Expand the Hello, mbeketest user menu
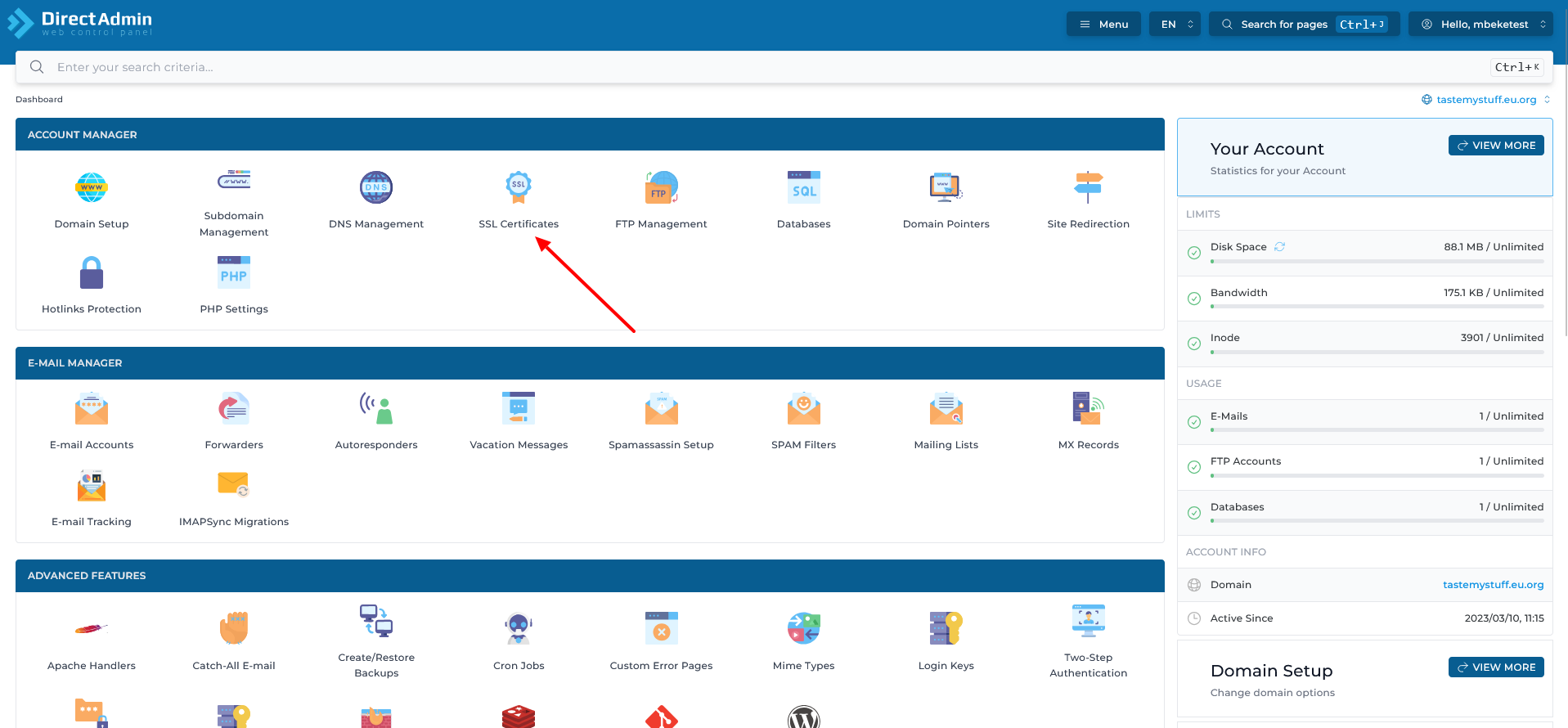Image resolution: width=1568 pixels, height=728 pixels. tap(1484, 25)
